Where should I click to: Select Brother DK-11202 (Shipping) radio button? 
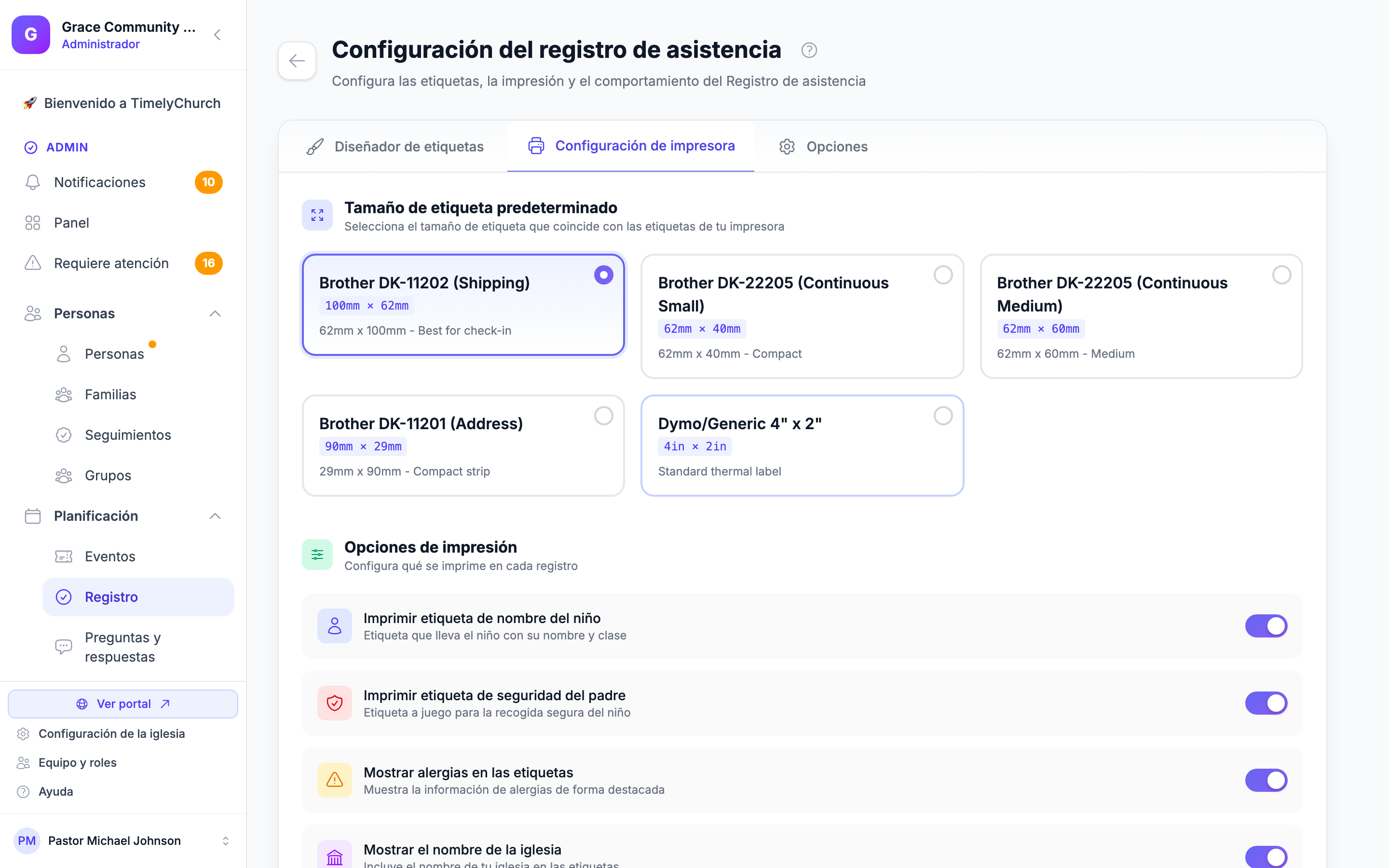tap(603, 275)
